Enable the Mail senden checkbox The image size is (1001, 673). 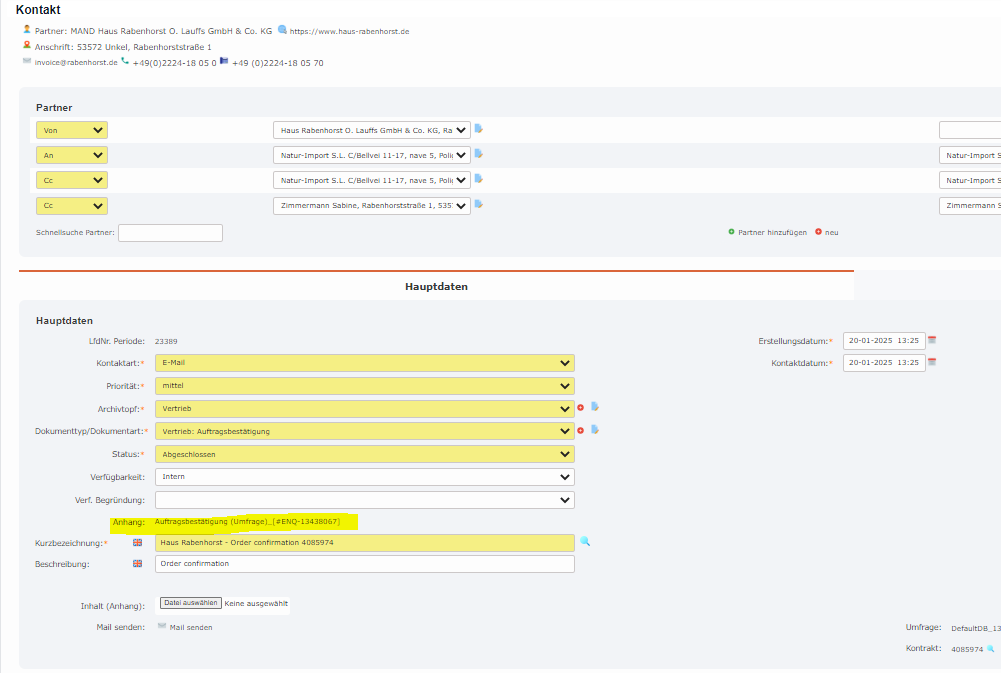coord(161,626)
